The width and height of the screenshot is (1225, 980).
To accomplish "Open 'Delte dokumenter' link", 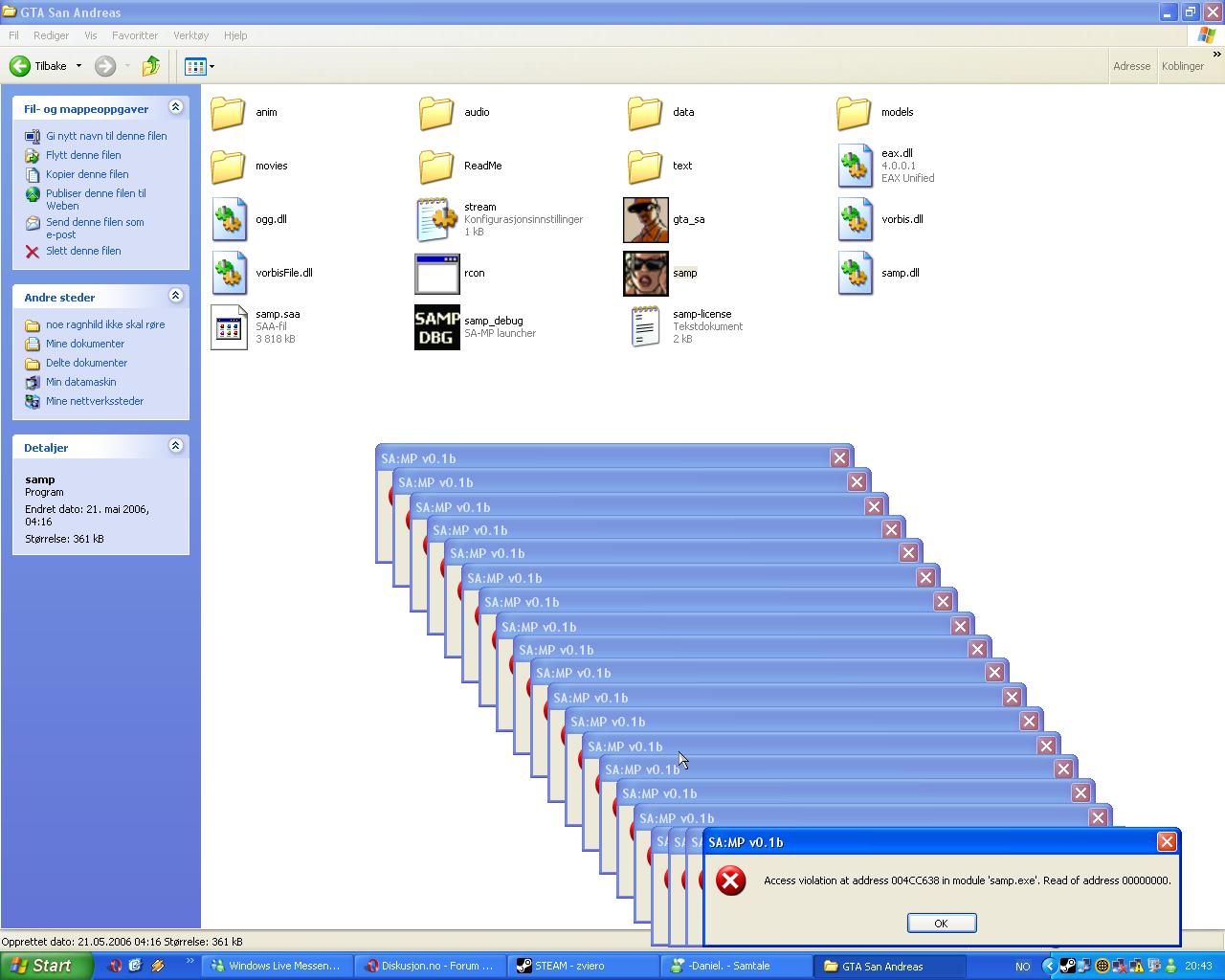I will pos(86,363).
